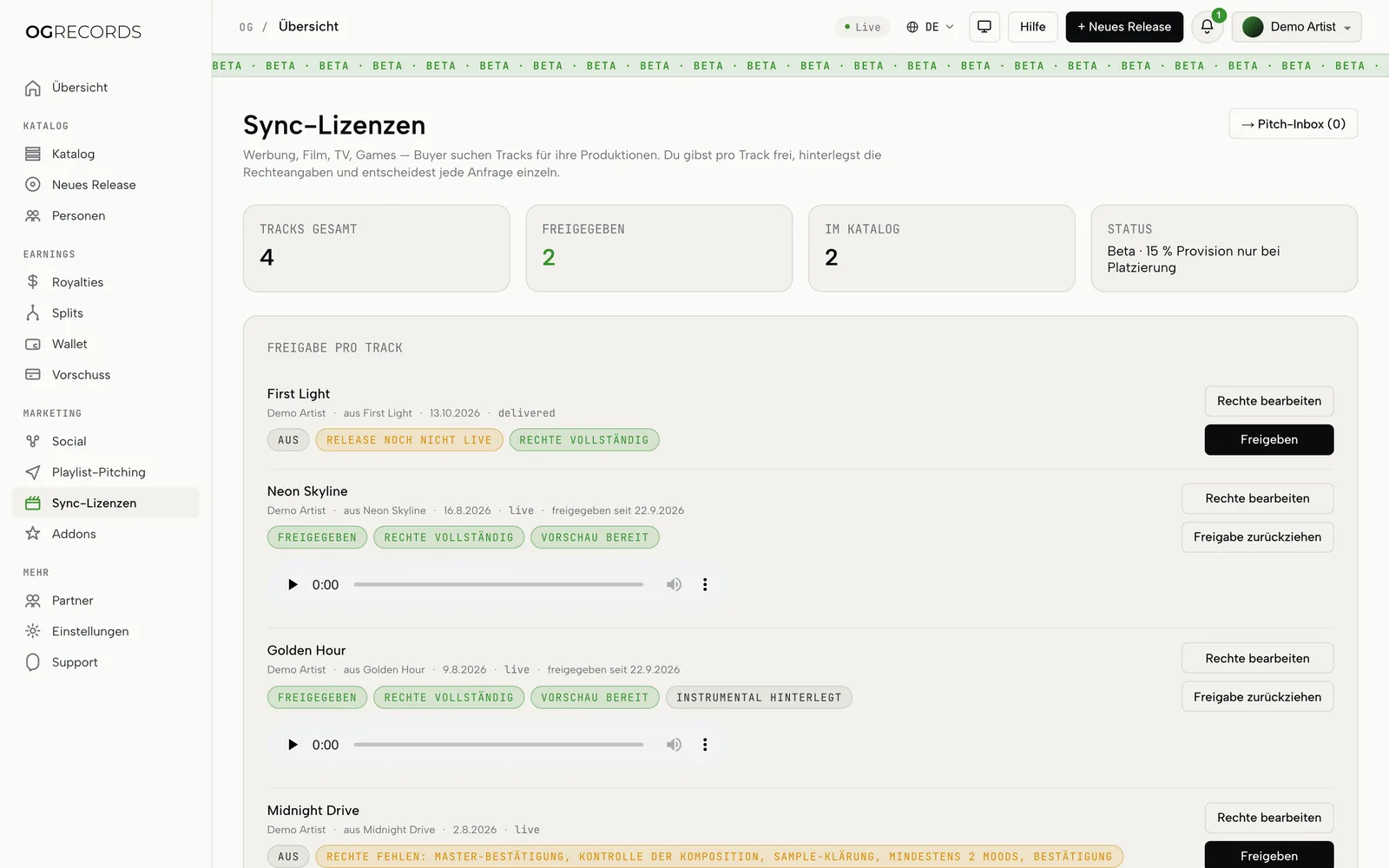Click the Demo Artist avatar circle
Screen dimensions: 1389x868
point(1253,27)
